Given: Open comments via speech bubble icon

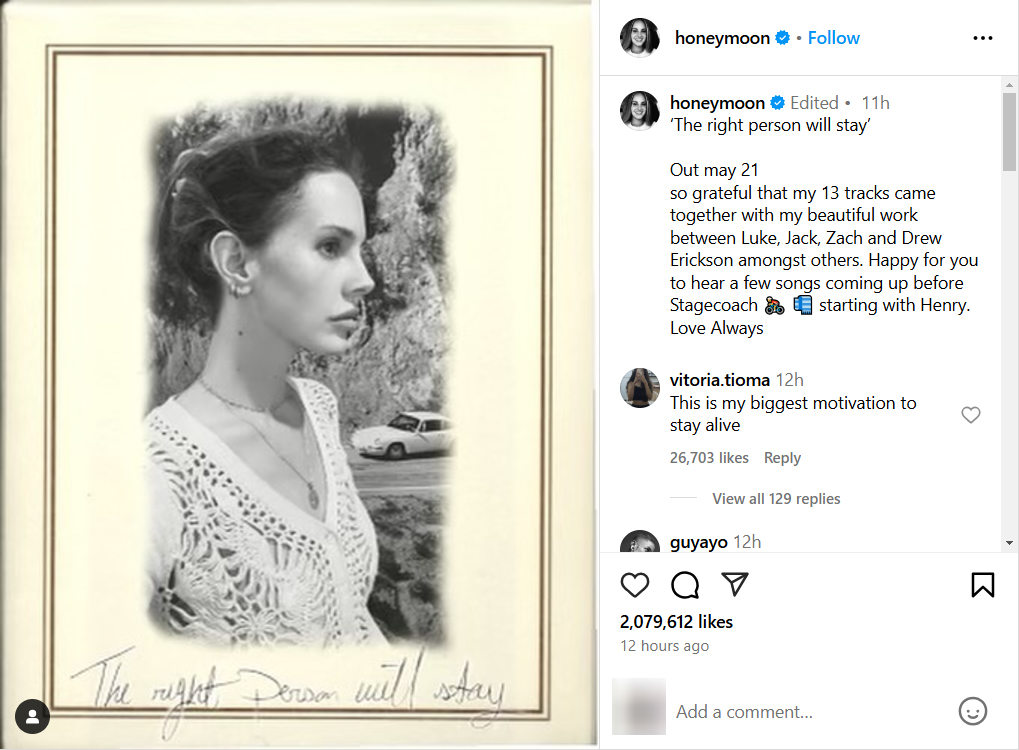Looking at the screenshot, I should pyautogui.click(x=685, y=584).
